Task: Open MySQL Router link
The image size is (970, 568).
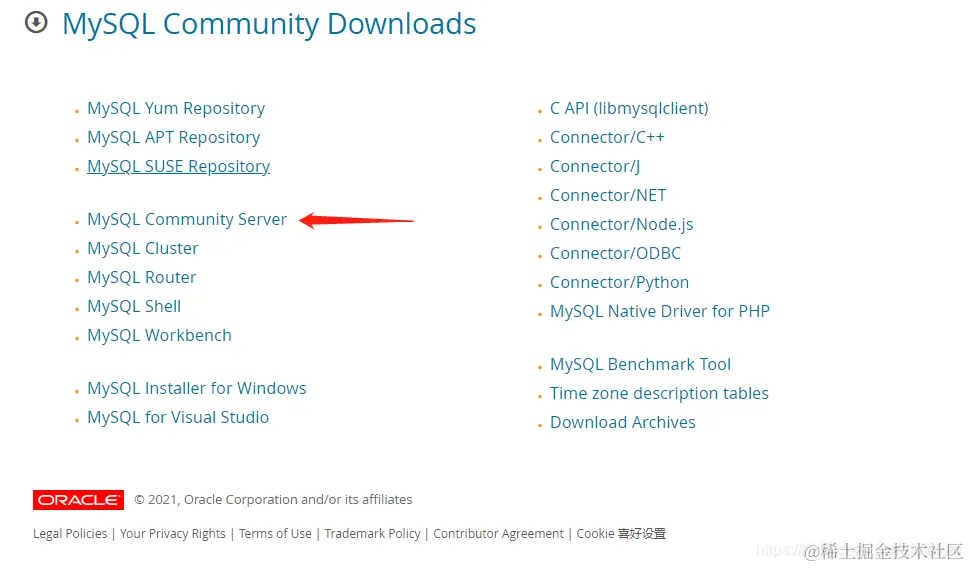Action: point(142,278)
